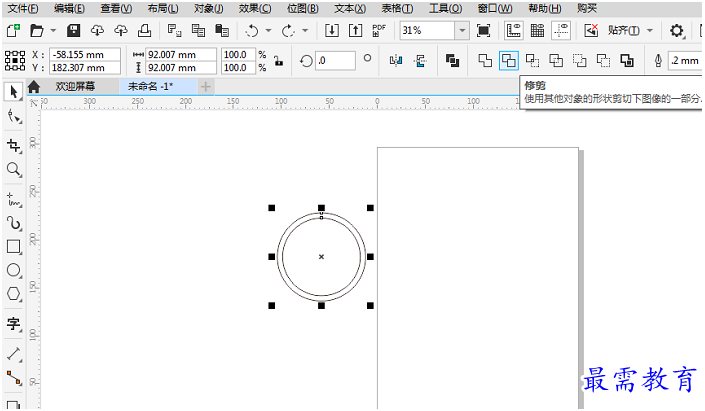Click the X position field
The width and height of the screenshot is (705, 411).
(85, 54)
